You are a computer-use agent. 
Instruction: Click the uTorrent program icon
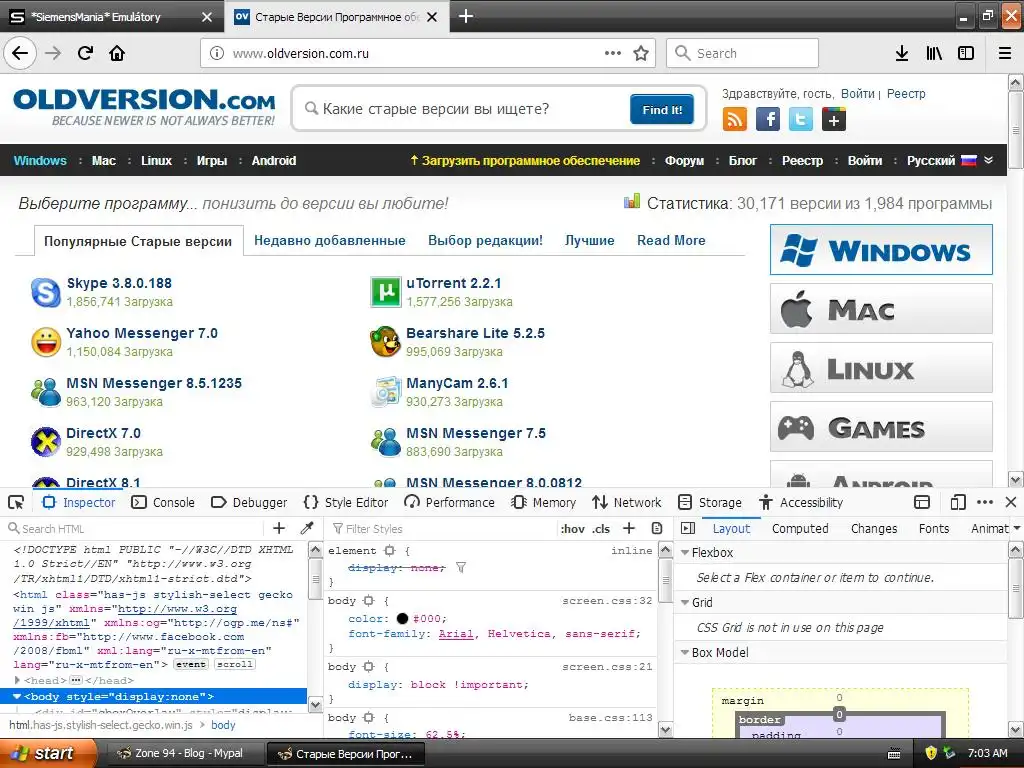385,292
